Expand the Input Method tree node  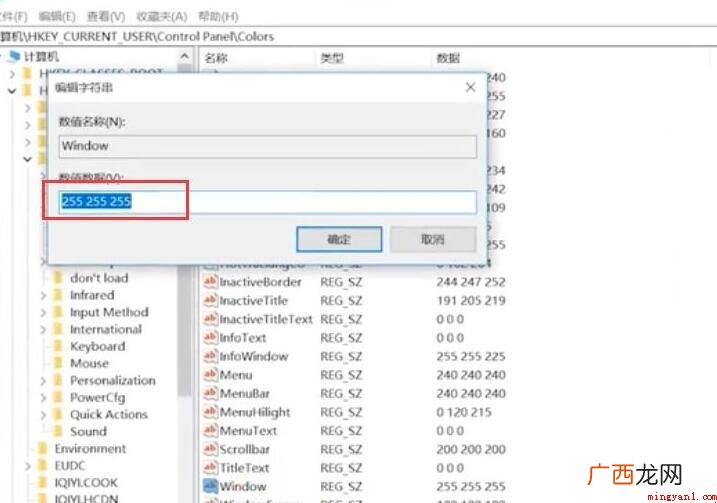point(43,313)
